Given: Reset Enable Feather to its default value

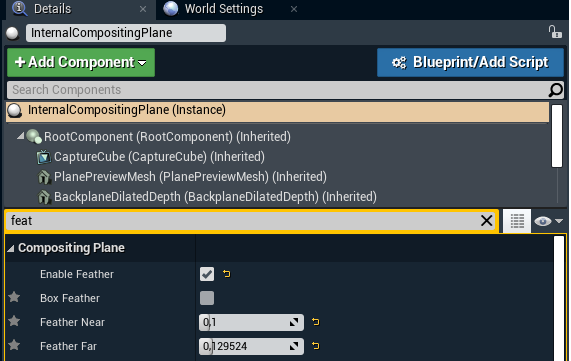Looking at the screenshot, I should (x=227, y=274).
